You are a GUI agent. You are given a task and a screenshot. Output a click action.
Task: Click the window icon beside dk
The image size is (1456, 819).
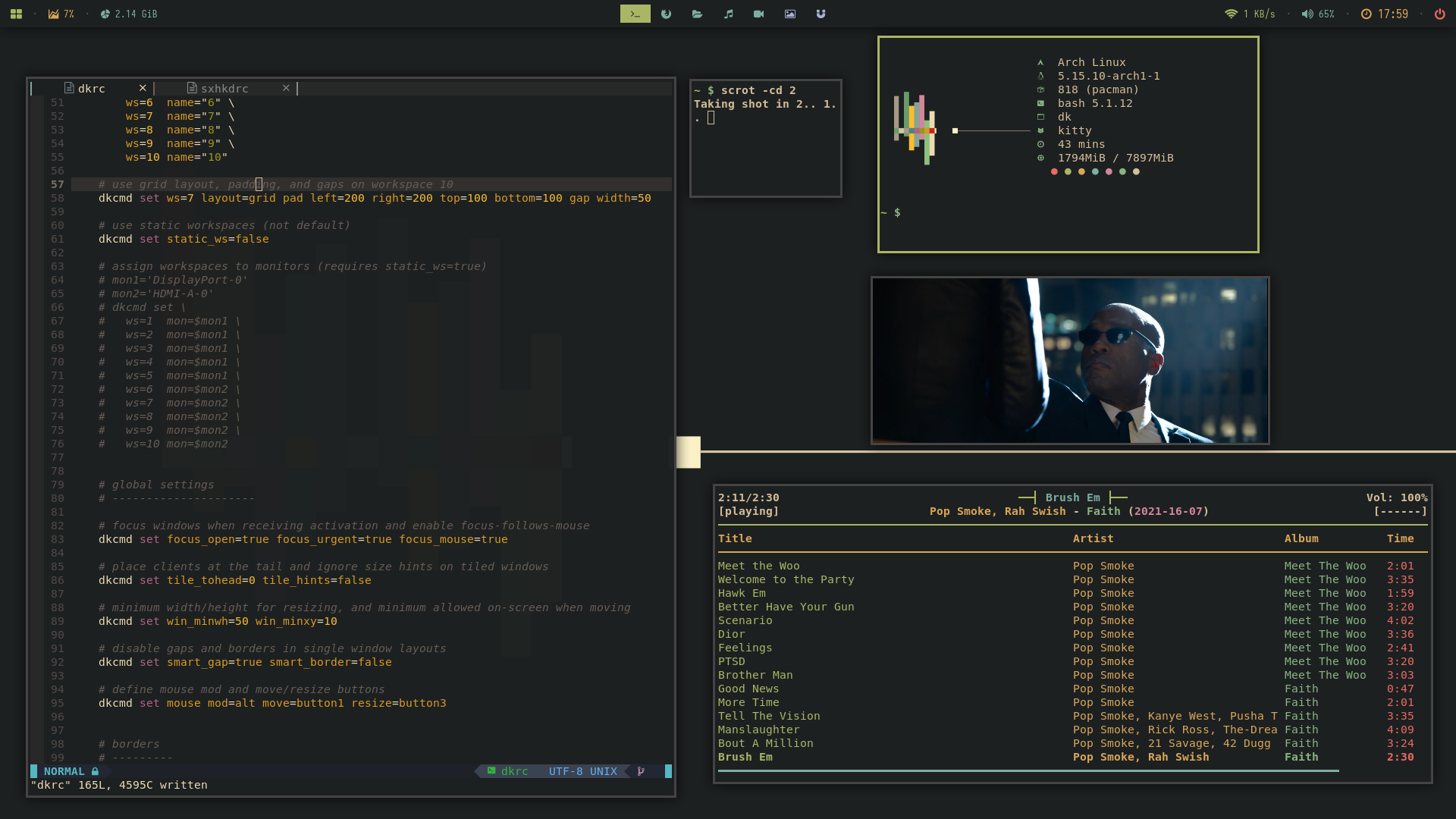tap(1040, 117)
